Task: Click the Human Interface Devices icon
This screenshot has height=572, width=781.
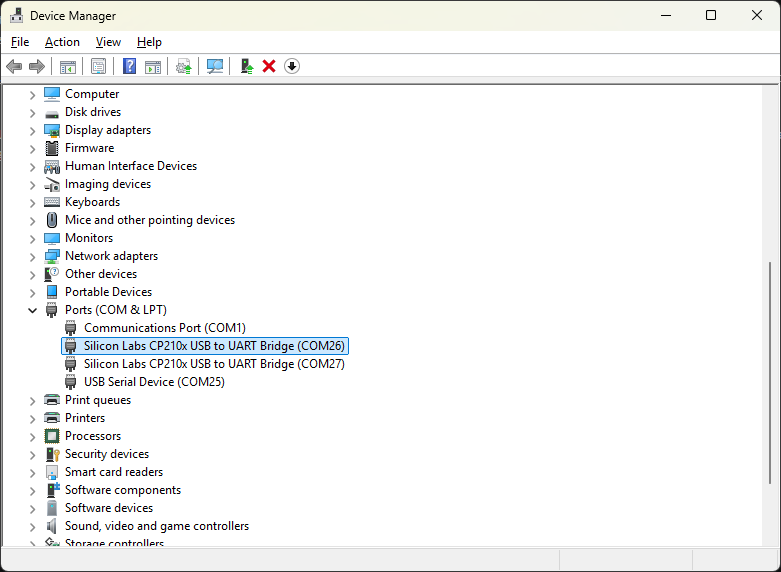Action: [x=52, y=166]
